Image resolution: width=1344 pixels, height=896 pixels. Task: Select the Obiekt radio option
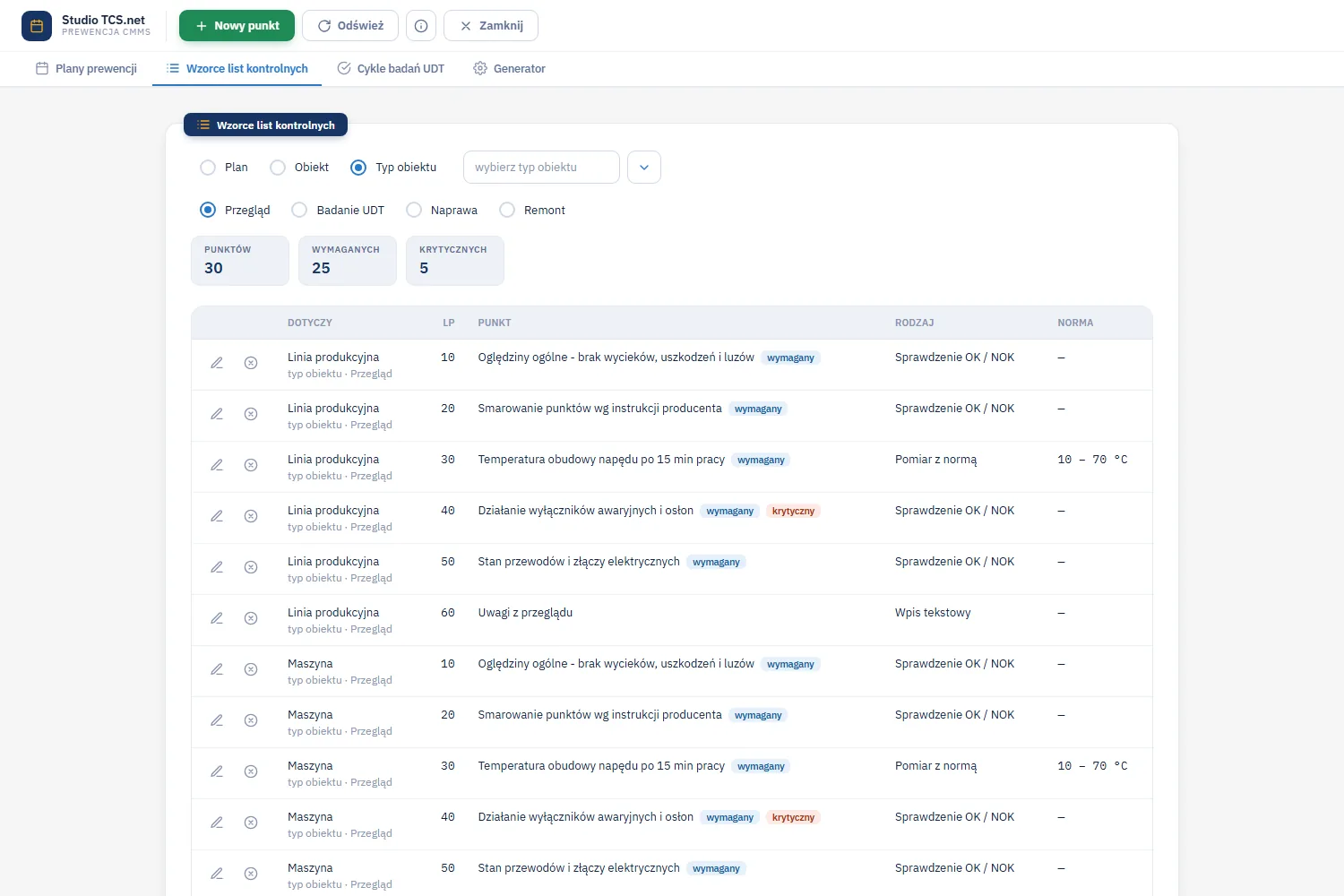coord(278,168)
